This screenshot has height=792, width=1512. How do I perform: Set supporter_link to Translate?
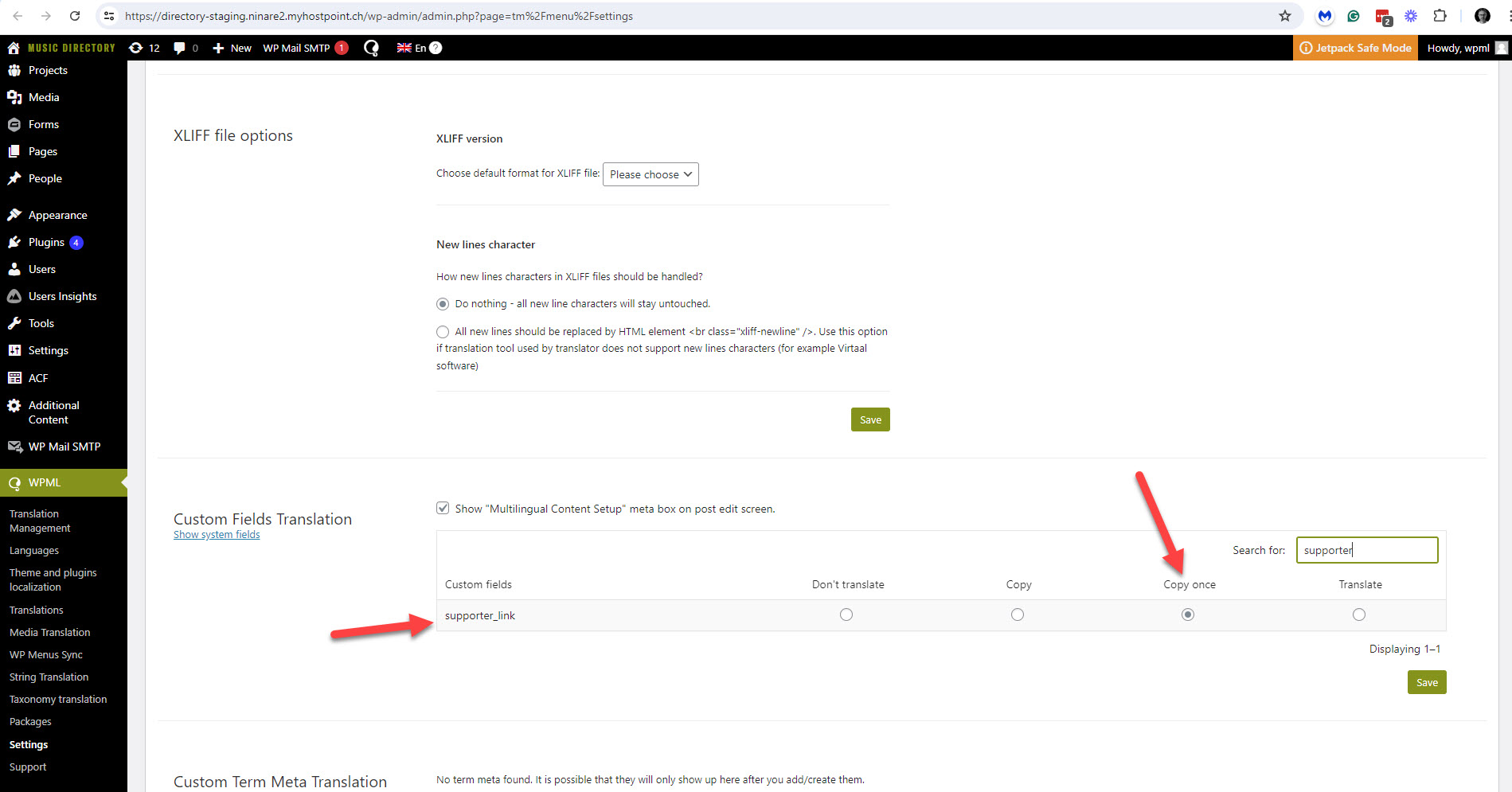1359,614
